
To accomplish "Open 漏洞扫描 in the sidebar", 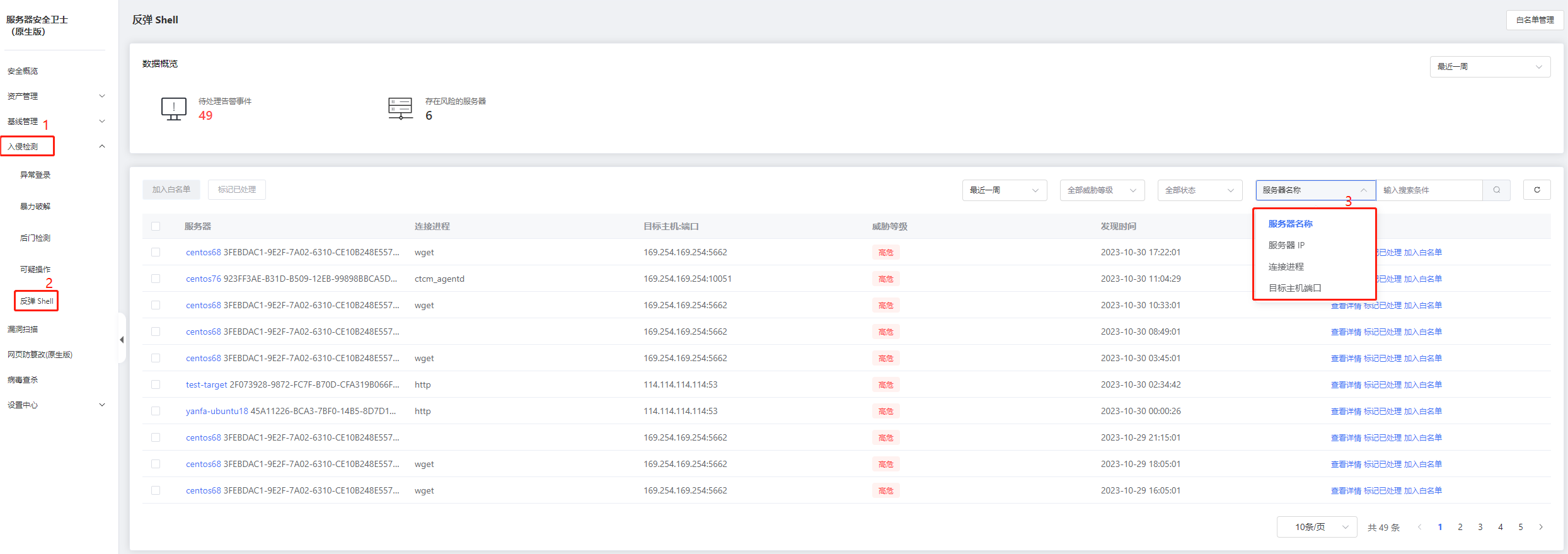I will pyautogui.click(x=23, y=329).
